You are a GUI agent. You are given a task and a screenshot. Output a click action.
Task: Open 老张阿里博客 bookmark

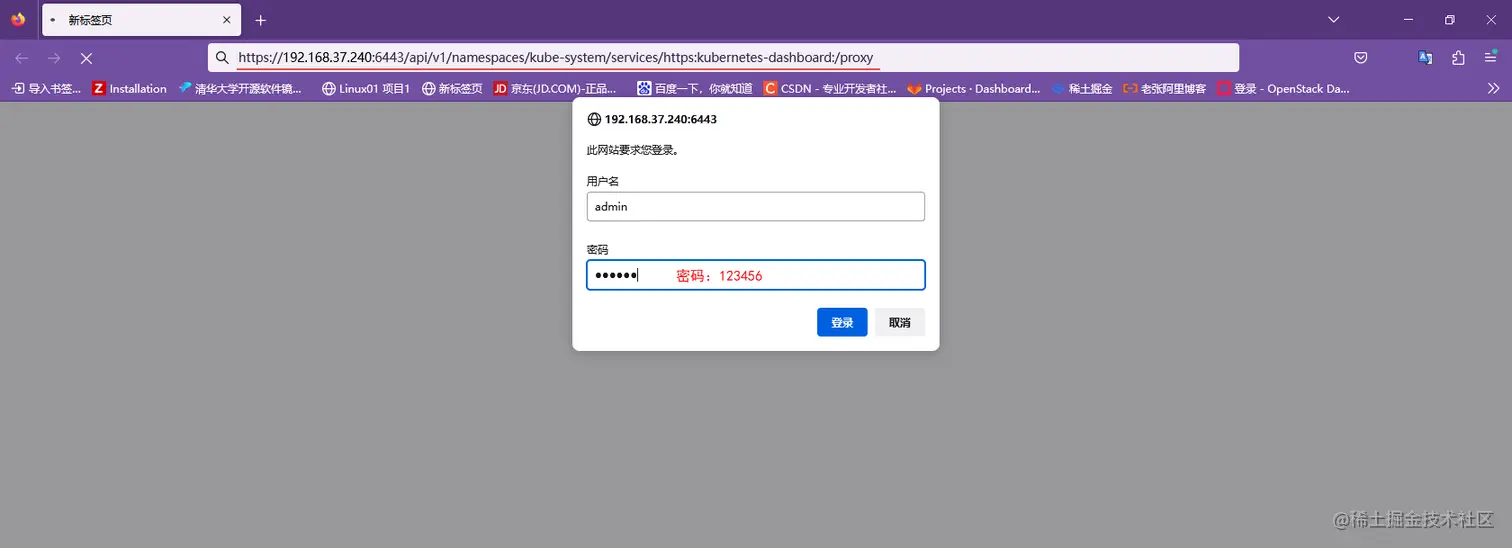1166,88
